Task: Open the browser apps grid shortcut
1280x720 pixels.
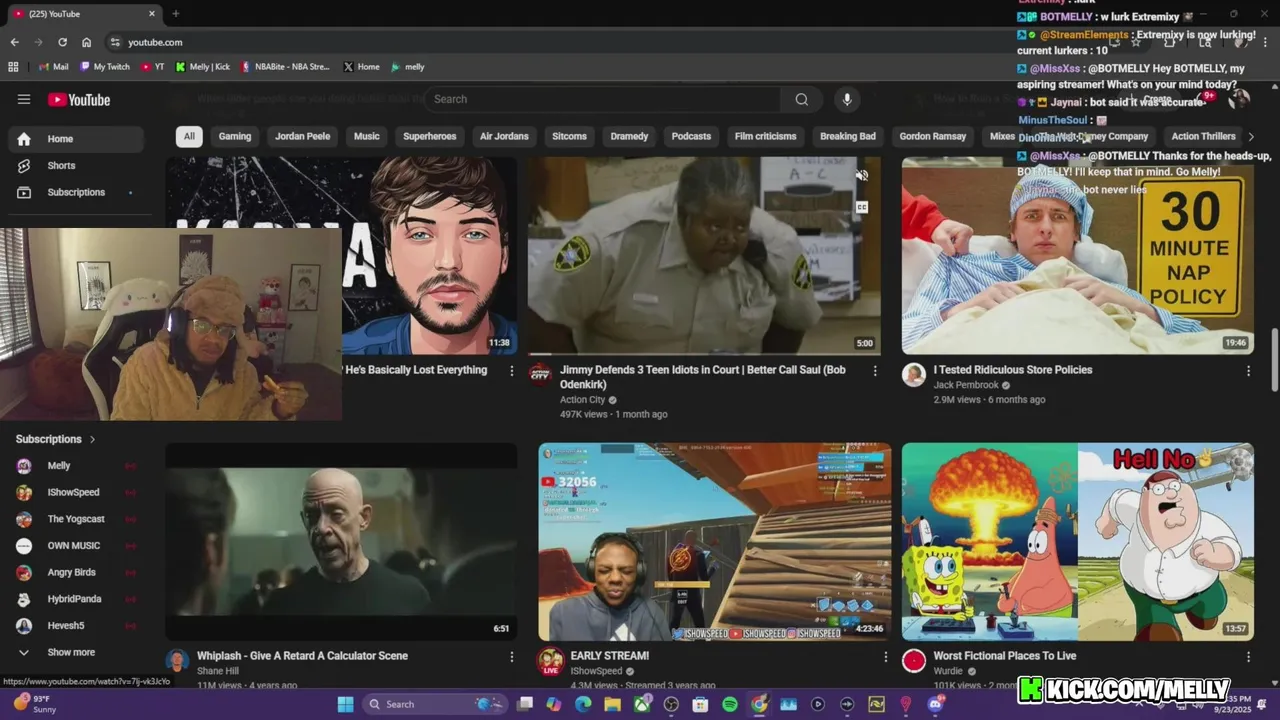Action: click(13, 67)
